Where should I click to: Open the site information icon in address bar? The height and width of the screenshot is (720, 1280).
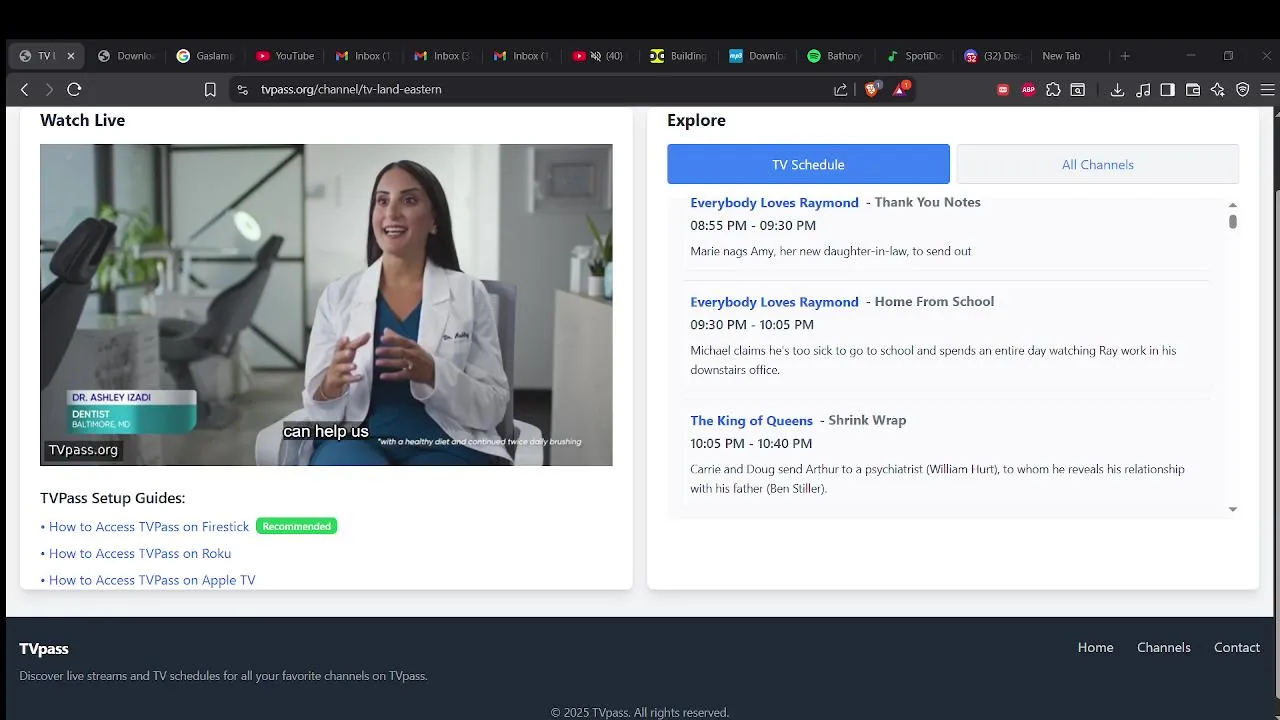242,89
